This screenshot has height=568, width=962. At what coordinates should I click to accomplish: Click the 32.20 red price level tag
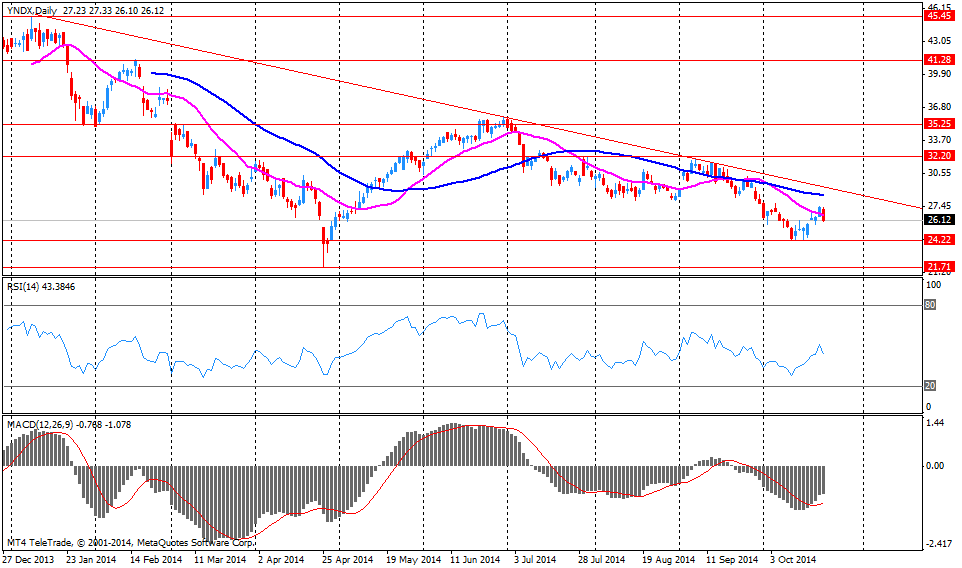[x=937, y=157]
